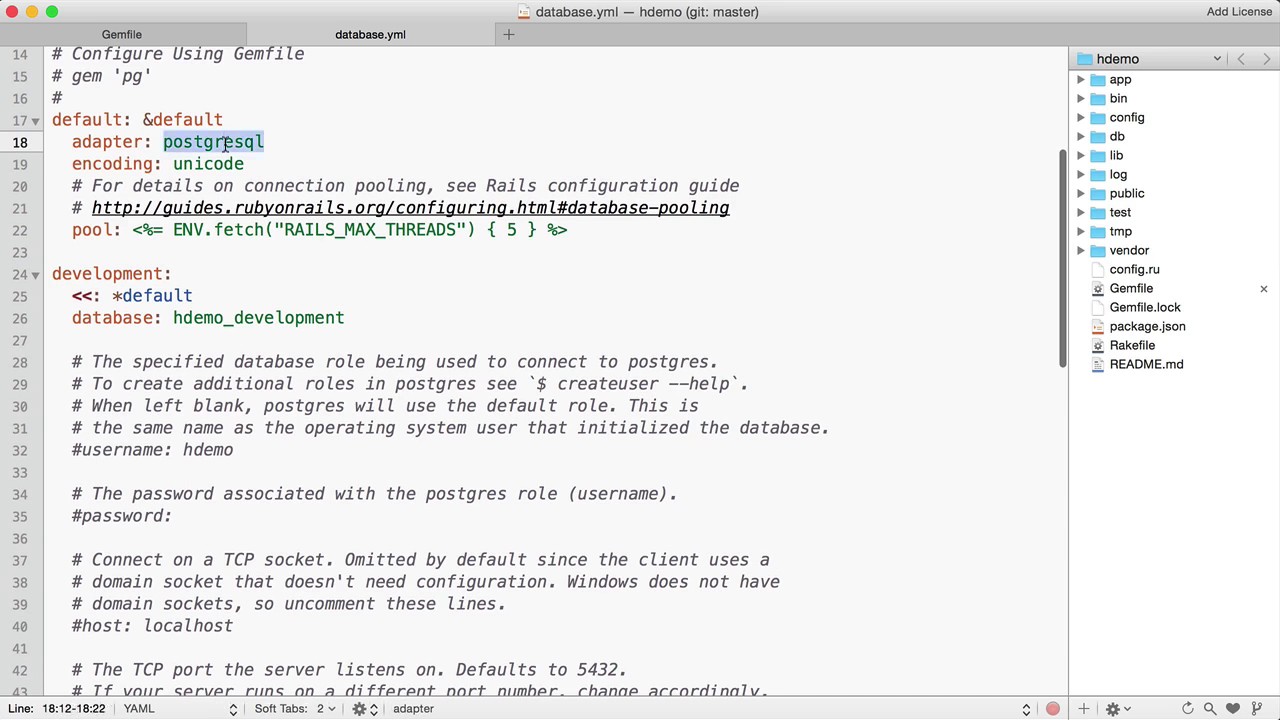Click hdemo_development database value
Screen dimensions: 1280x720
pyautogui.click(x=258, y=318)
